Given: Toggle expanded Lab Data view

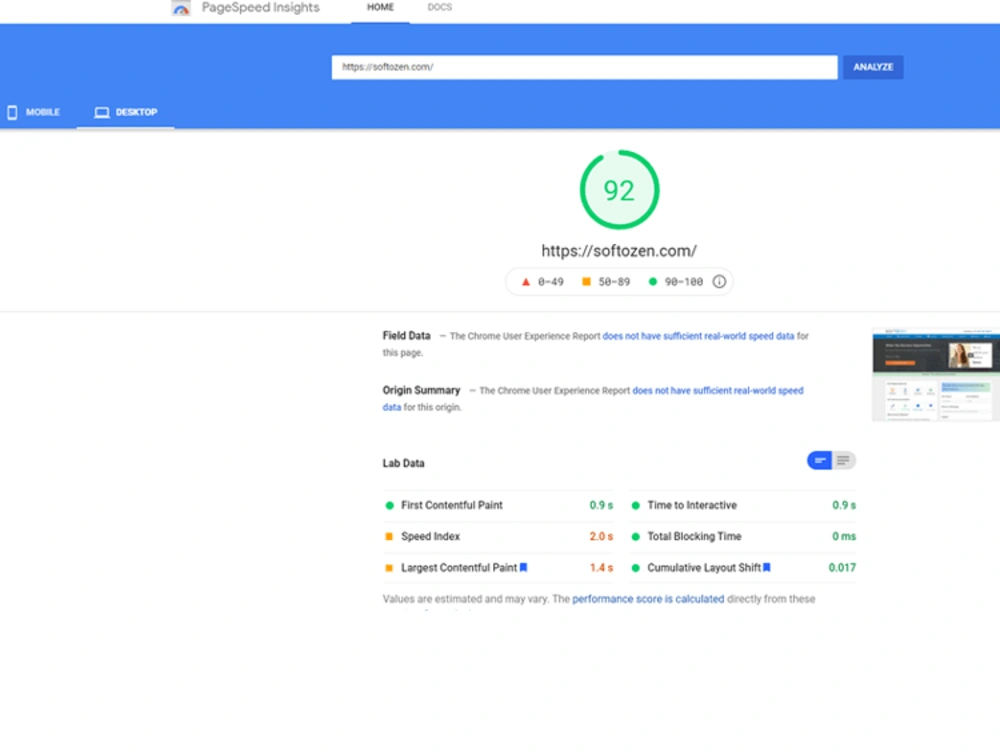Looking at the screenshot, I should tap(843, 460).
